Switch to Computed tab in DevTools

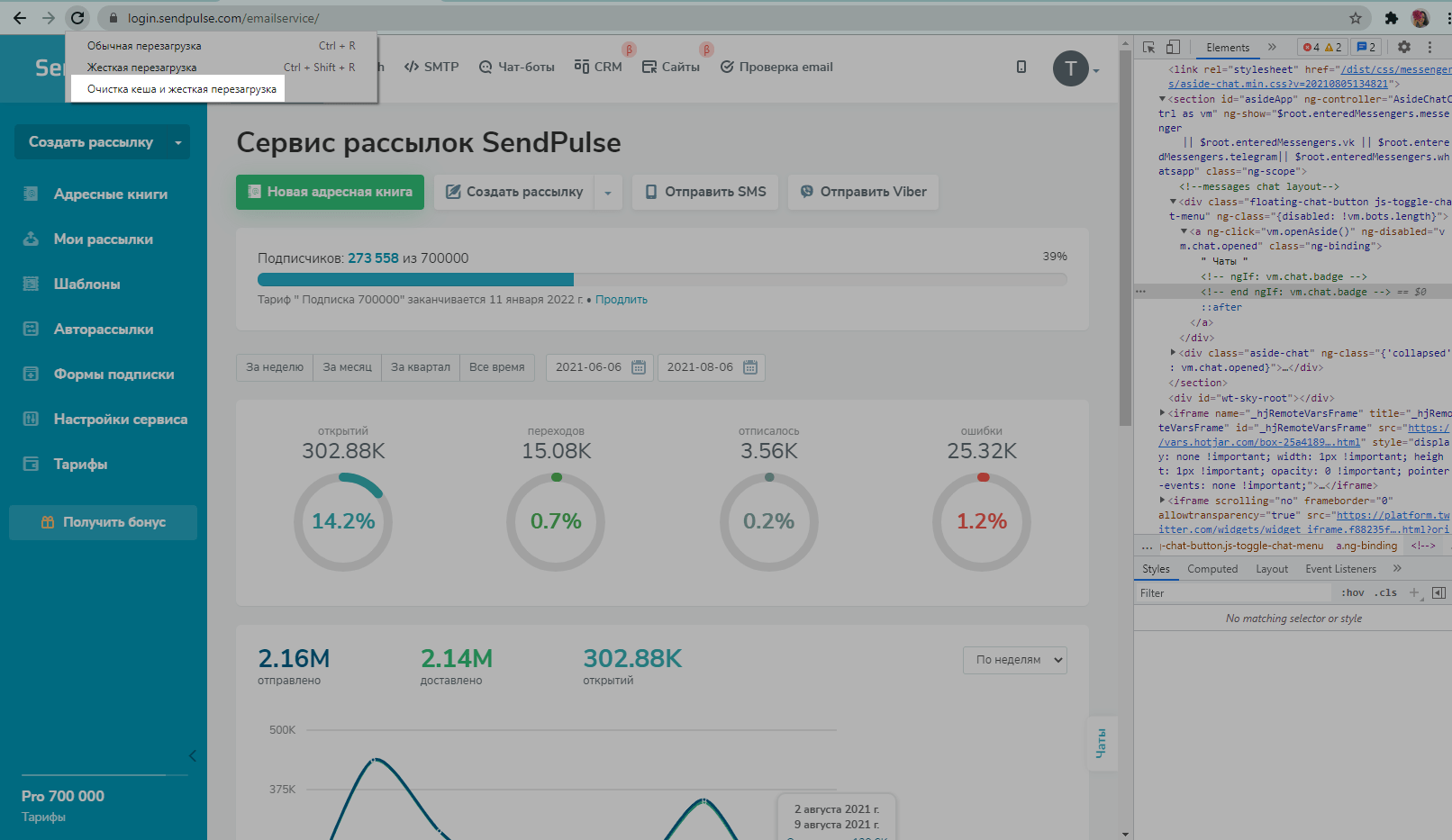(x=1212, y=569)
